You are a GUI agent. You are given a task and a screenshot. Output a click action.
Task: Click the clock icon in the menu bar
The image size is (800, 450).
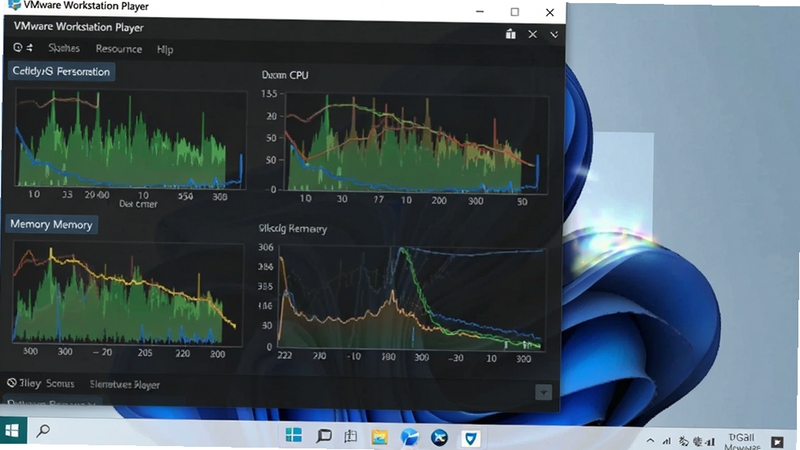[18, 47]
